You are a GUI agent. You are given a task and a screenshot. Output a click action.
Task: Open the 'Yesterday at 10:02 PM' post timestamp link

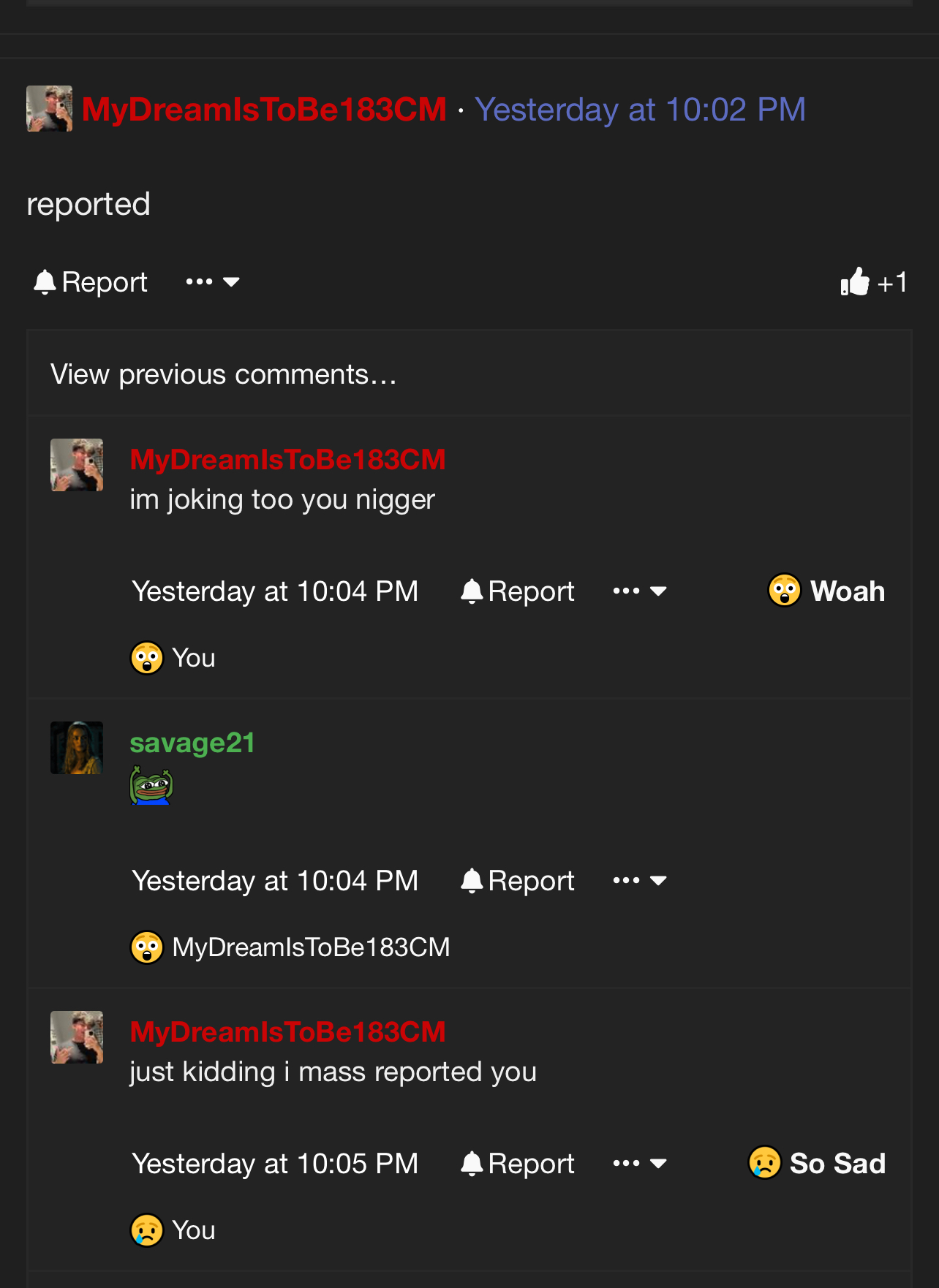(640, 110)
